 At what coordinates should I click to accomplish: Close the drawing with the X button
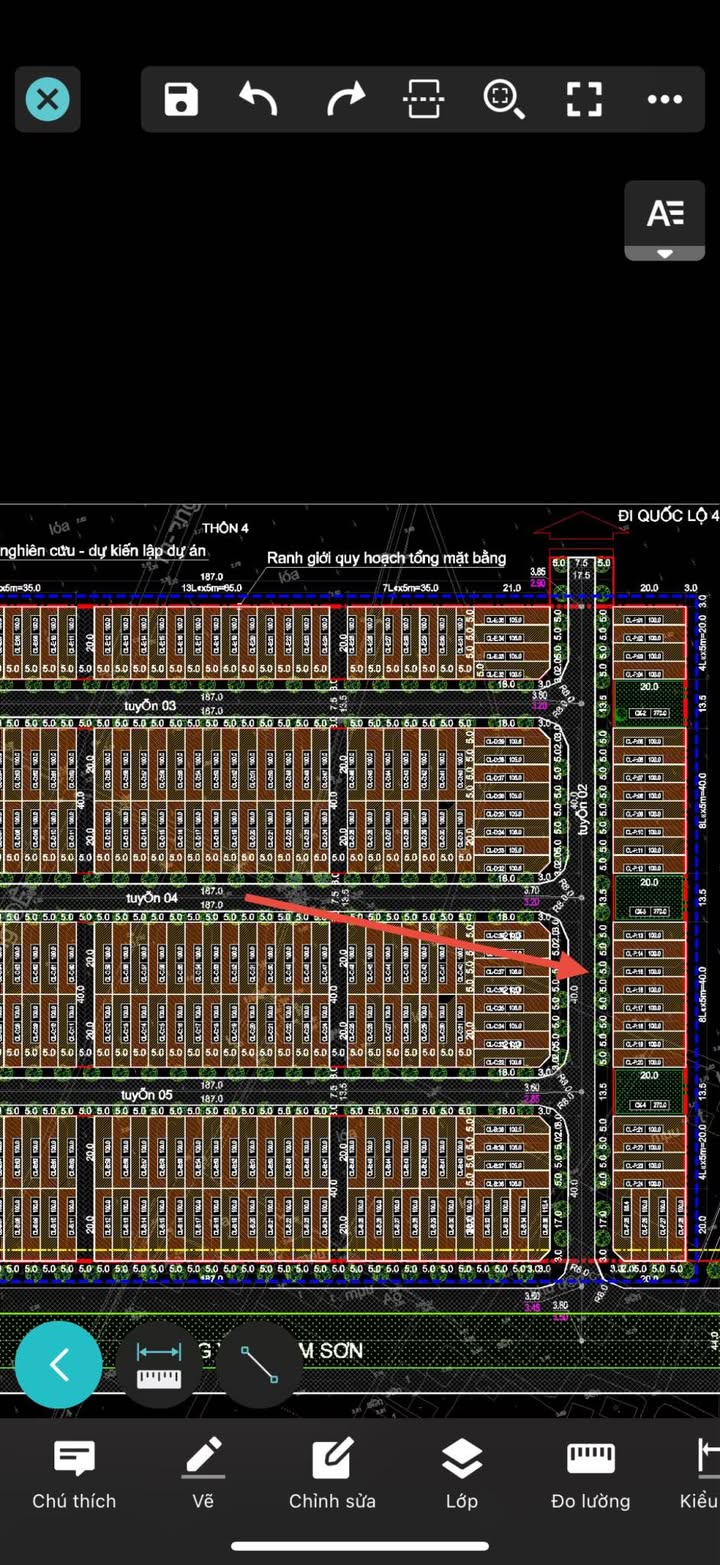[47, 99]
